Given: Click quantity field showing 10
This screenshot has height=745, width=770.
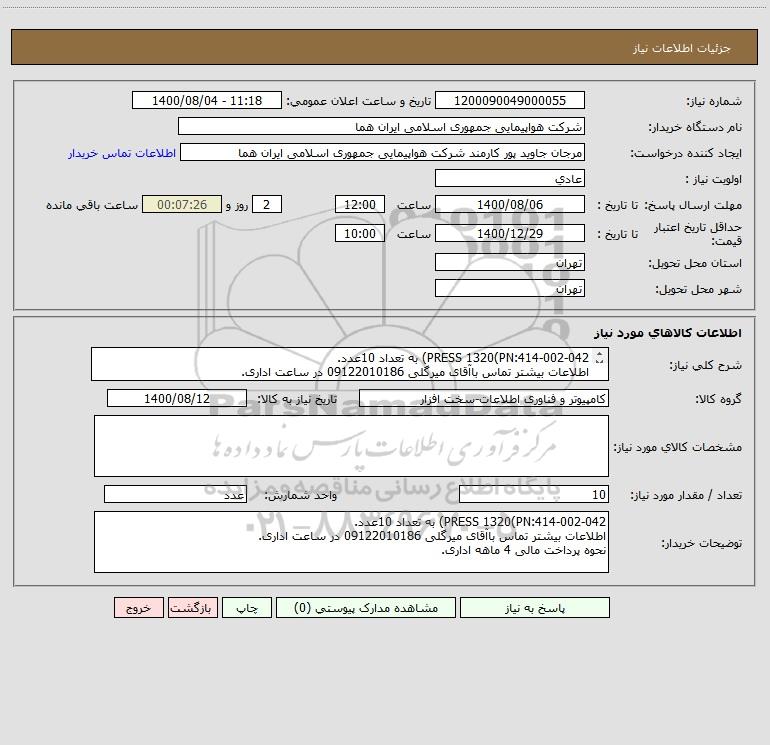Looking at the screenshot, I should coord(534,494).
